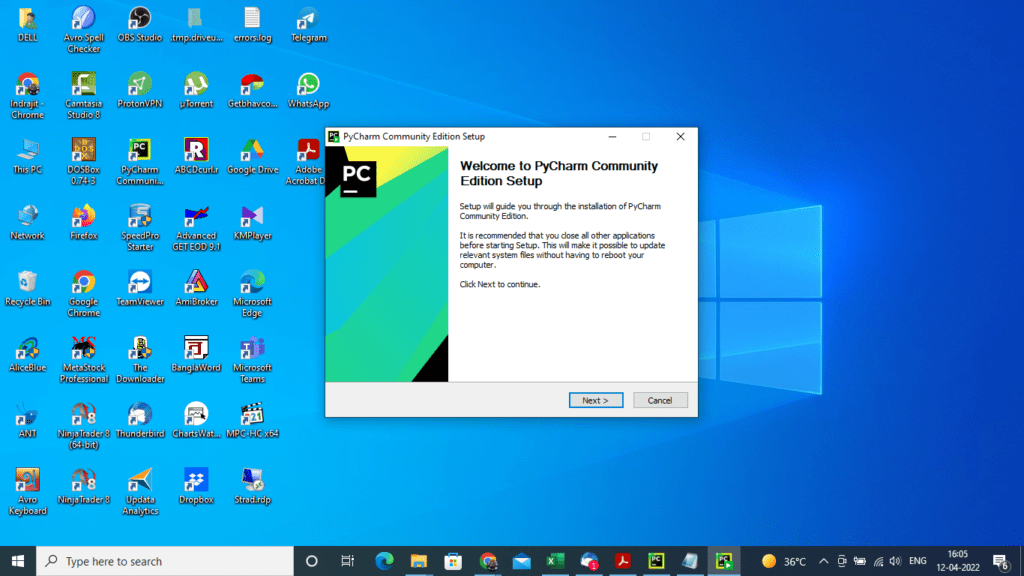The height and width of the screenshot is (576, 1024).
Task: Select the KMPlayer desktop shortcut
Action: [252, 223]
